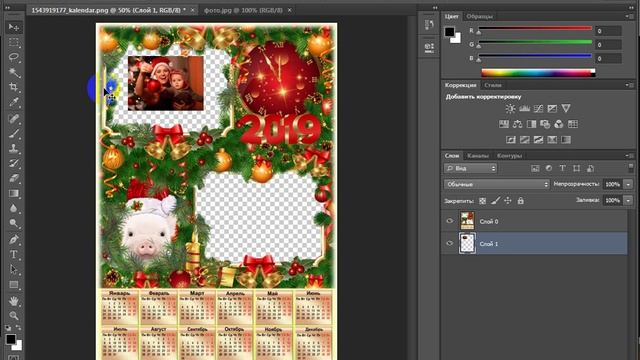Select the Rectangle shape tool

click(14, 284)
